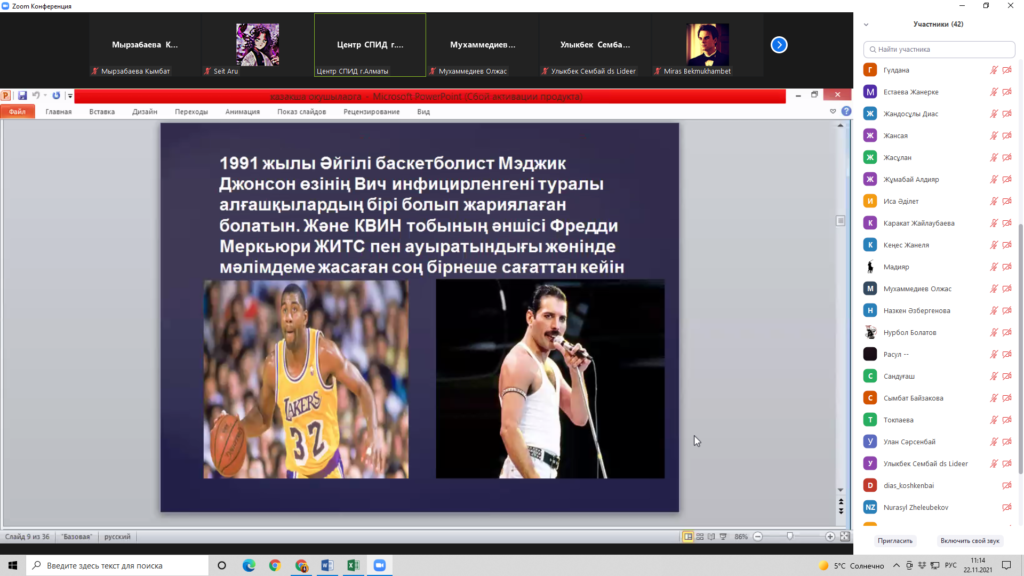Click Включить свой звук button
Image resolution: width=1024 pixels, height=576 pixels.
click(971, 540)
